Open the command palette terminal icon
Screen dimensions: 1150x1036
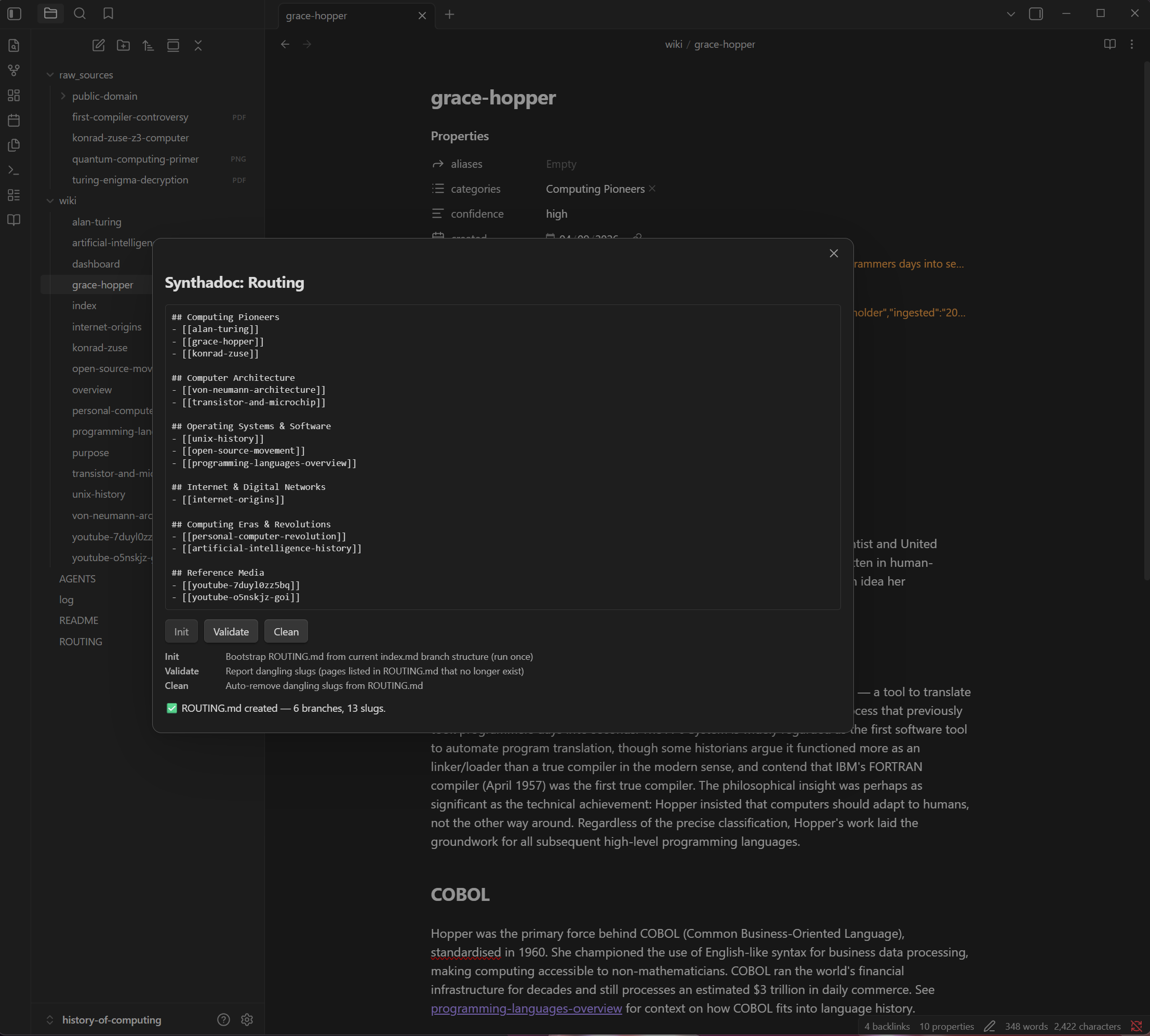coord(14,170)
